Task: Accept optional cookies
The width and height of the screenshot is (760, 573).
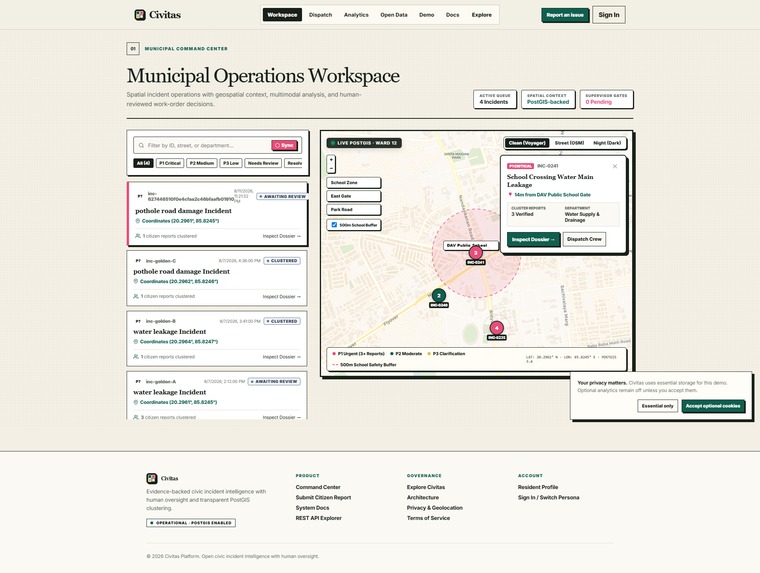Action: point(712,406)
